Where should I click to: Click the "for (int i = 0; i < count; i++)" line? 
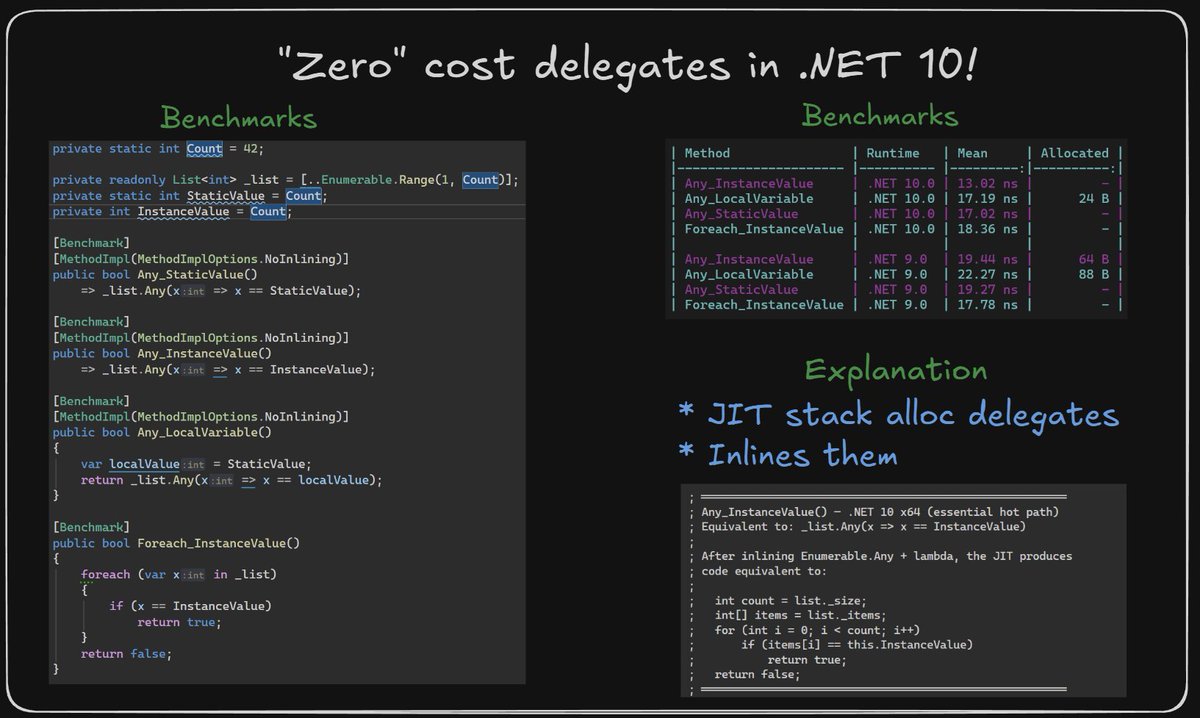click(817, 630)
